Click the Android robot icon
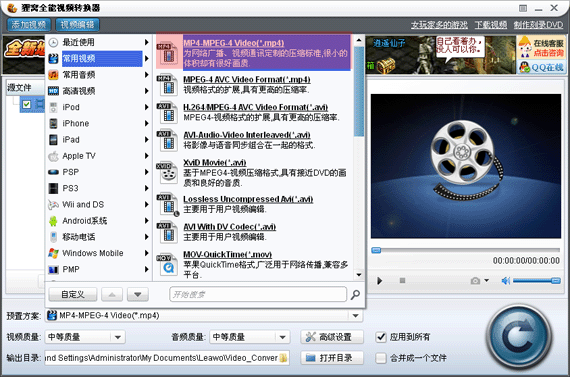This screenshot has height=377, width=570. click(x=53, y=221)
